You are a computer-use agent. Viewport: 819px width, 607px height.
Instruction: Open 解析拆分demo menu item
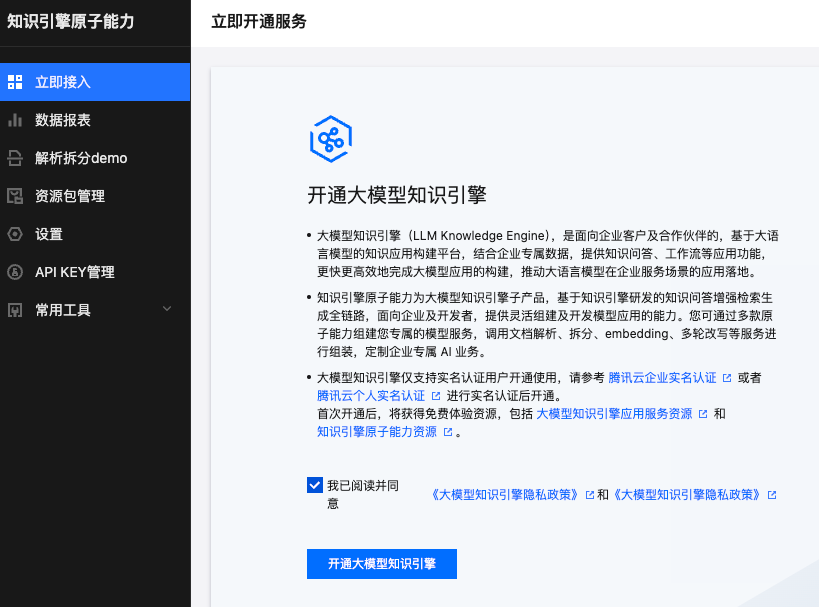pyautogui.click(x=95, y=158)
